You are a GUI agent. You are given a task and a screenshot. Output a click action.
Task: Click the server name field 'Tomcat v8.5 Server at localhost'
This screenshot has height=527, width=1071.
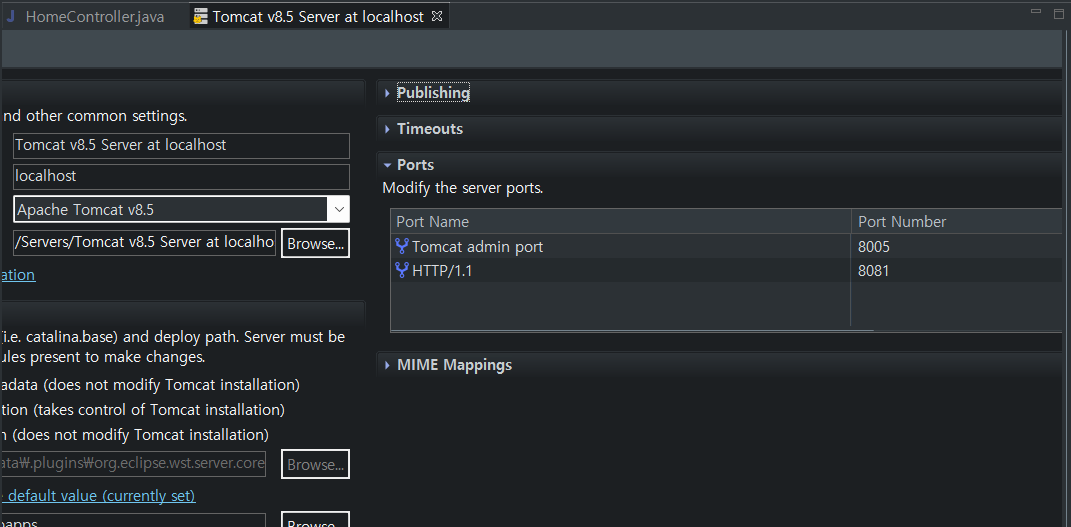point(181,145)
